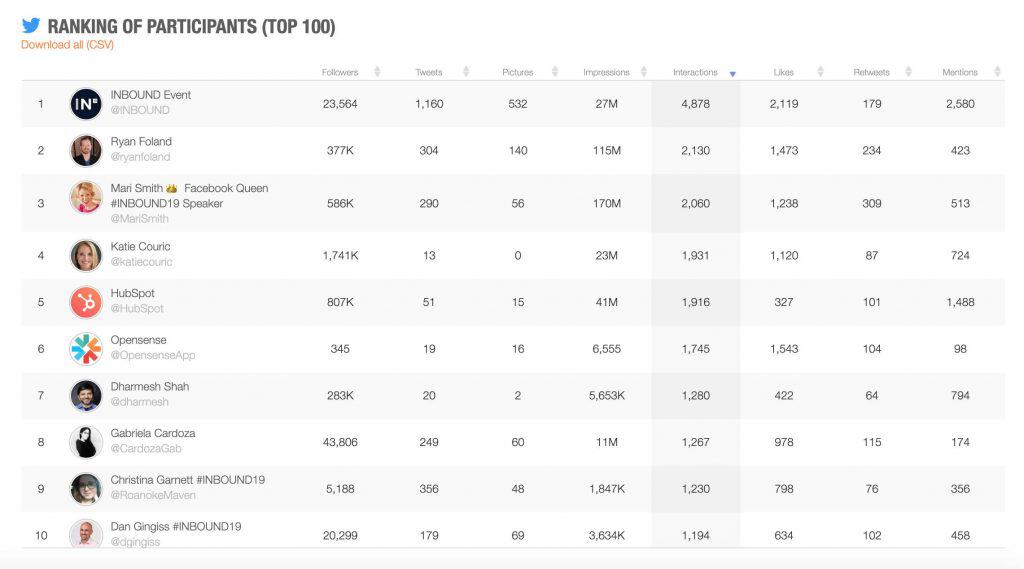Click the Dan Gingiss table row

pos(513,535)
